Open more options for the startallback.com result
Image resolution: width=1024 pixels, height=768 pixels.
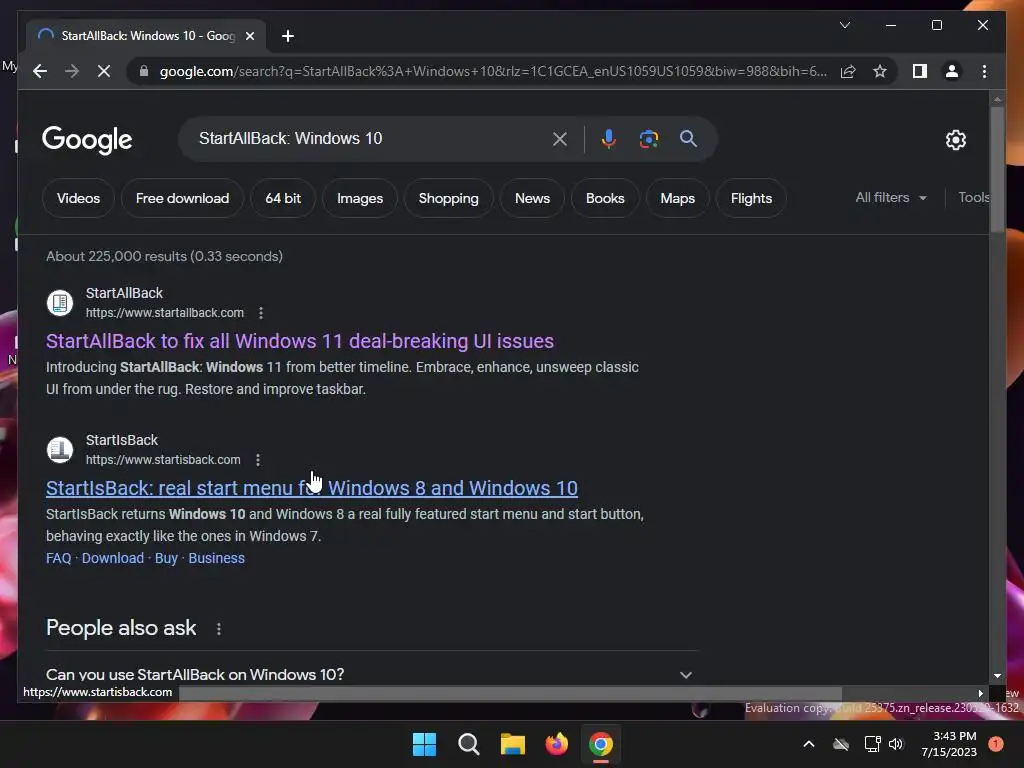click(261, 313)
